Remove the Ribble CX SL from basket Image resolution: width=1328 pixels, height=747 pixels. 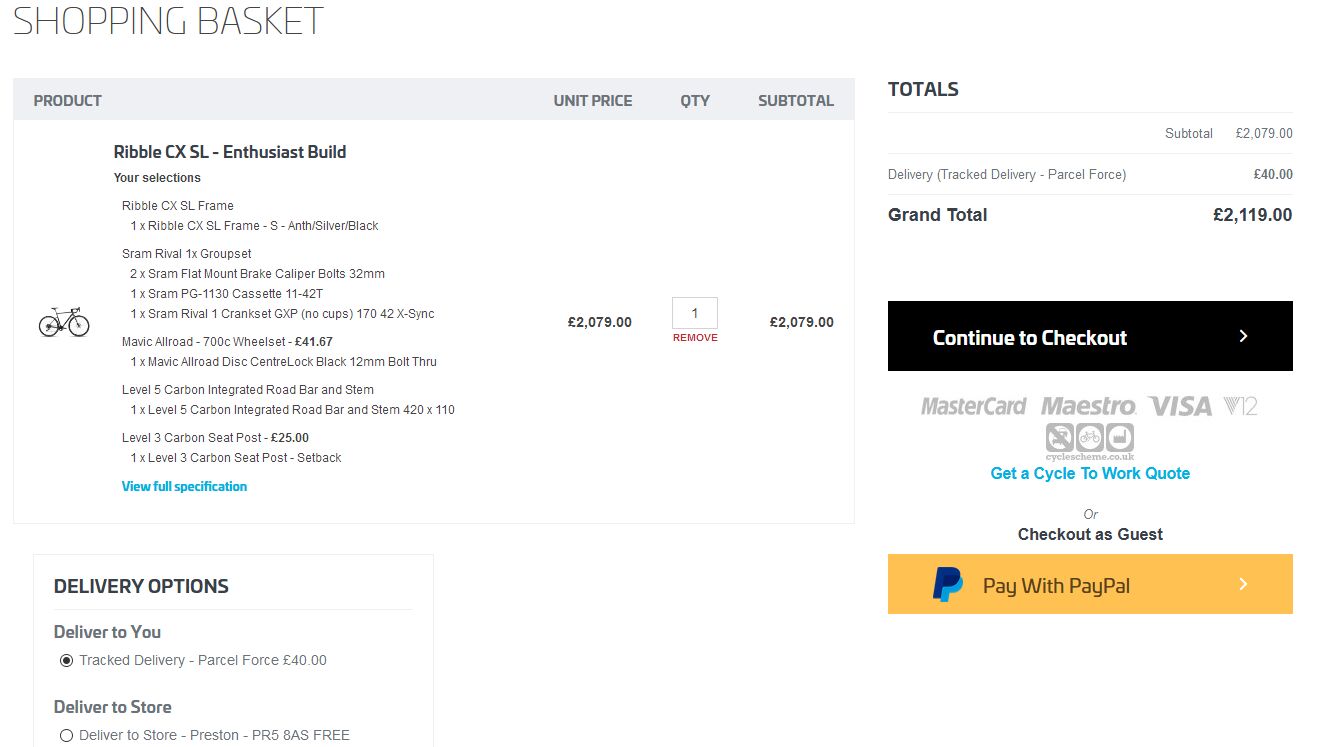point(695,338)
